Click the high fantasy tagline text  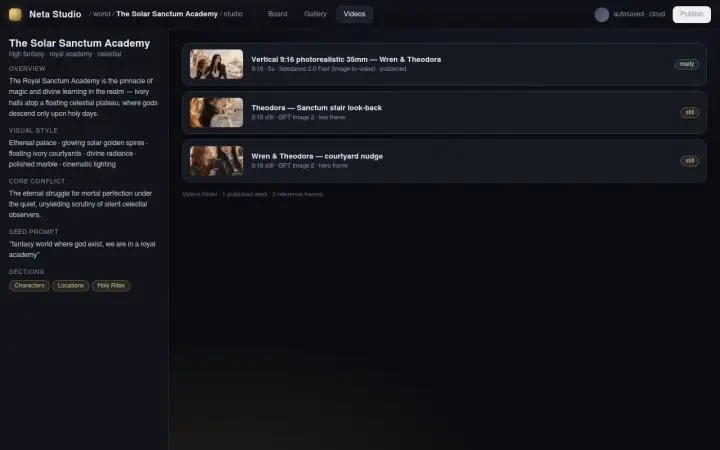pyautogui.click(x=65, y=54)
